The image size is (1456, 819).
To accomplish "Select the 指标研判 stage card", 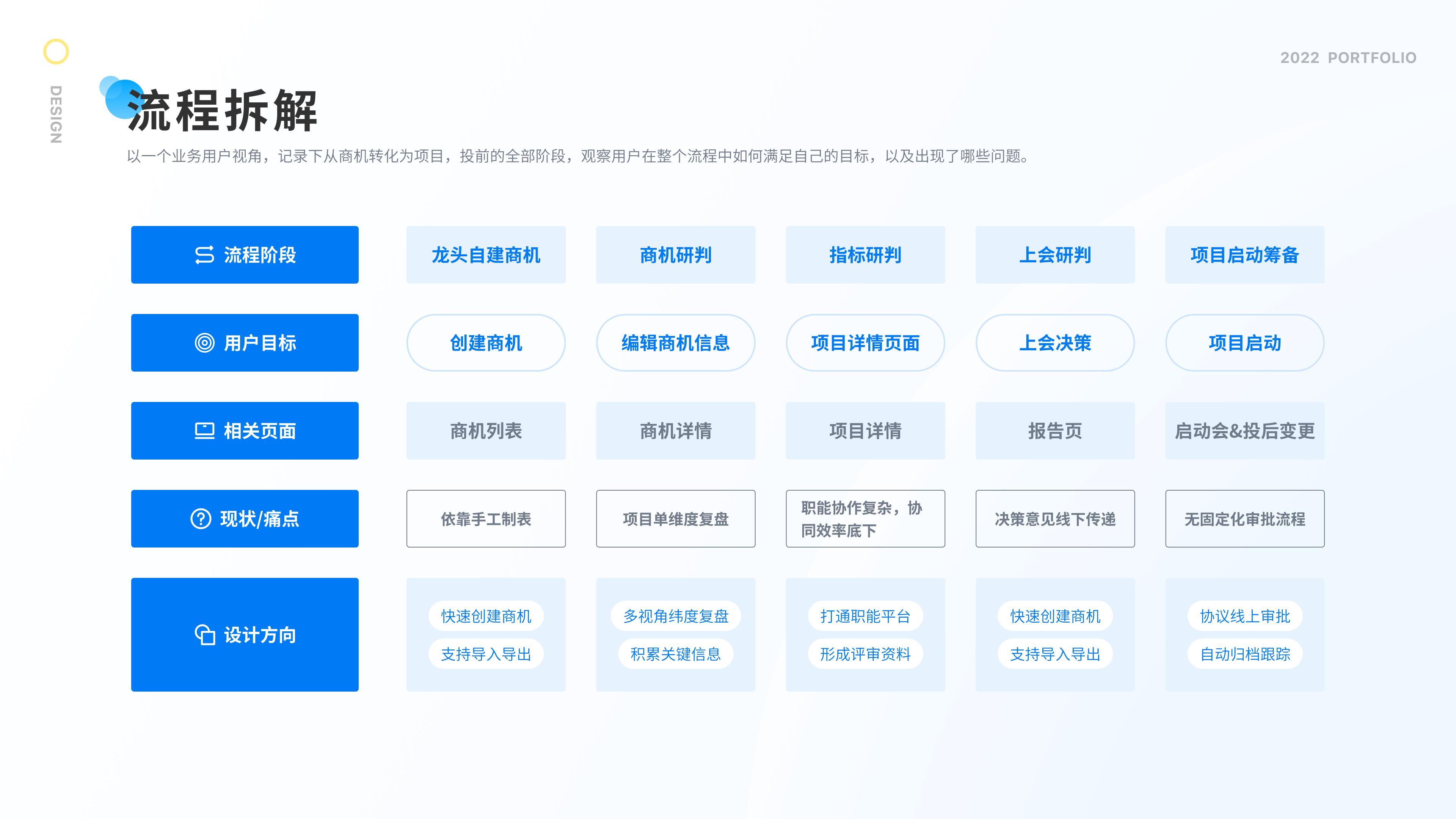I will (x=865, y=255).
